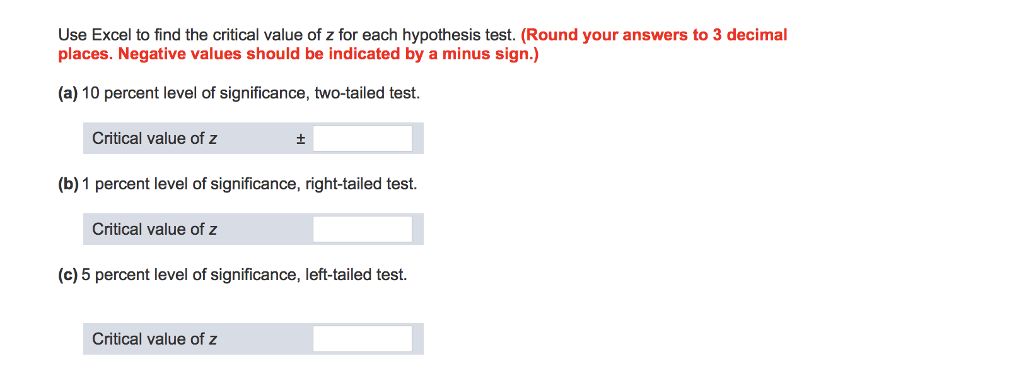Click the plus-minus symbol before the input
The height and width of the screenshot is (390, 1024).
pyautogui.click(x=301, y=138)
